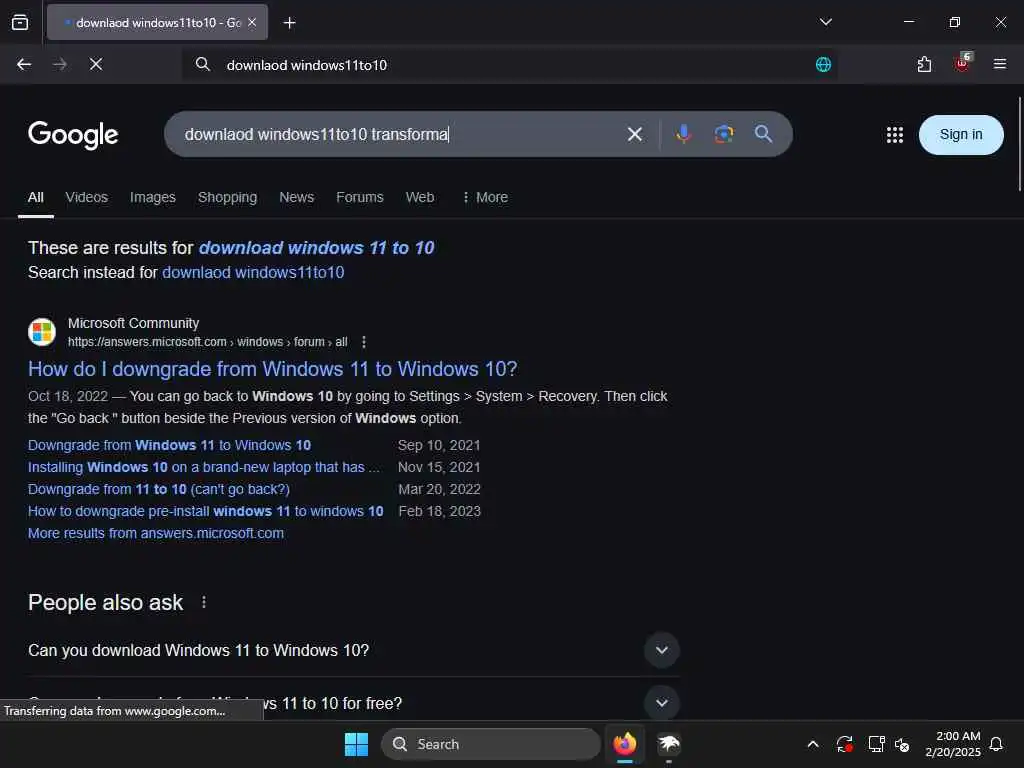Open People also ask options menu

pyautogui.click(x=204, y=602)
